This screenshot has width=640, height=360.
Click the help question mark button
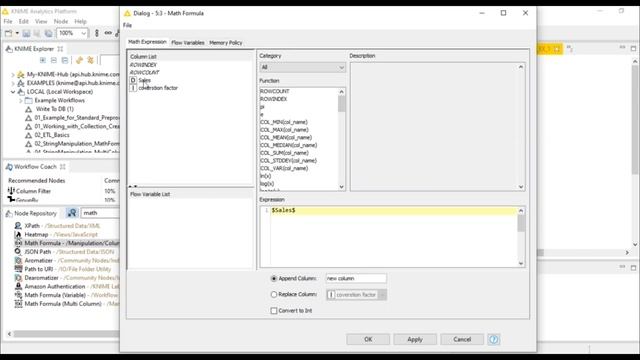[493, 339]
